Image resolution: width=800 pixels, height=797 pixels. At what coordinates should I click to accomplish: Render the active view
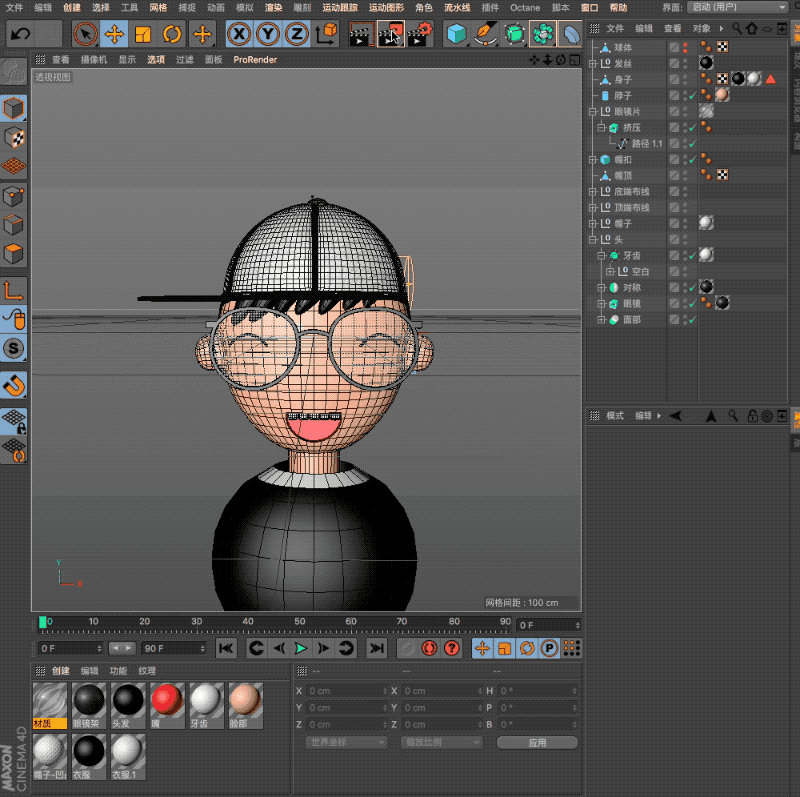[x=361, y=34]
